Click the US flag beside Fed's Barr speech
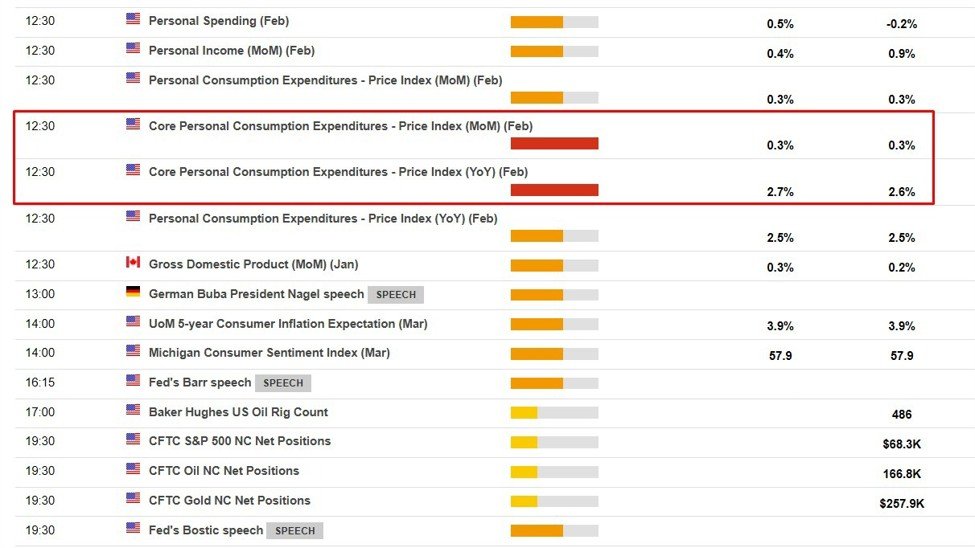The width and height of the screenshot is (975, 548). pyautogui.click(x=133, y=381)
